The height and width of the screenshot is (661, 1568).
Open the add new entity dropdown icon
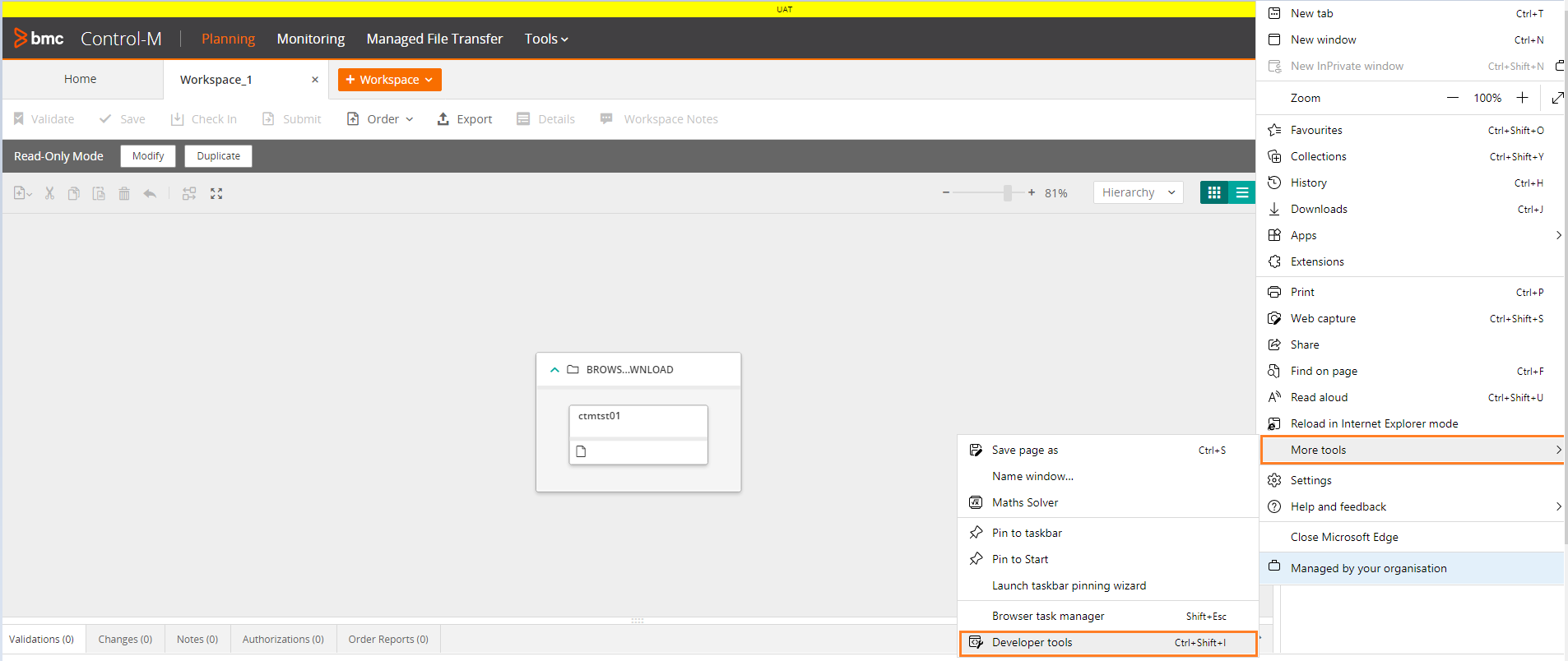click(23, 193)
